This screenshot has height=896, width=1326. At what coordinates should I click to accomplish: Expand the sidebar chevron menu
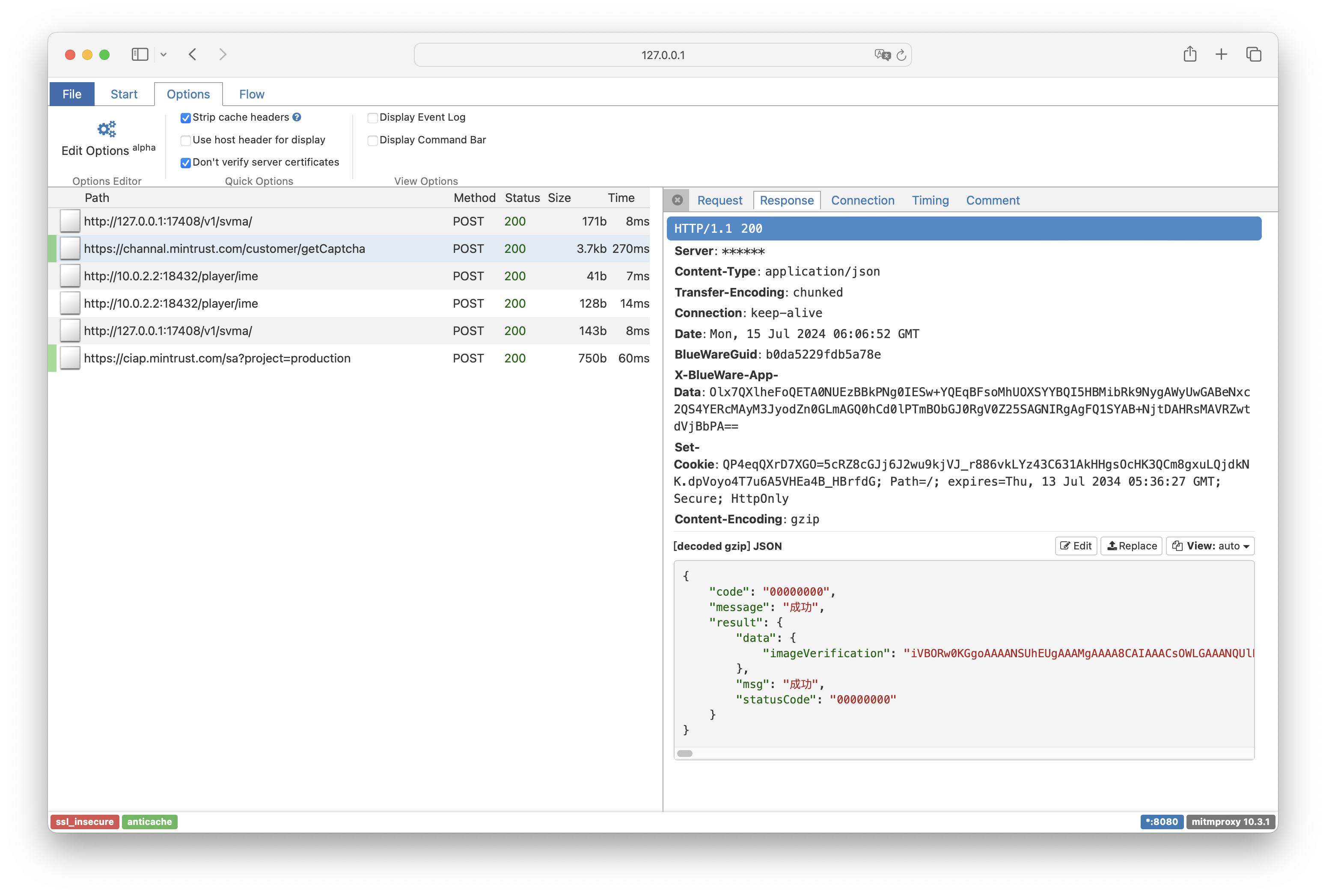(x=164, y=55)
